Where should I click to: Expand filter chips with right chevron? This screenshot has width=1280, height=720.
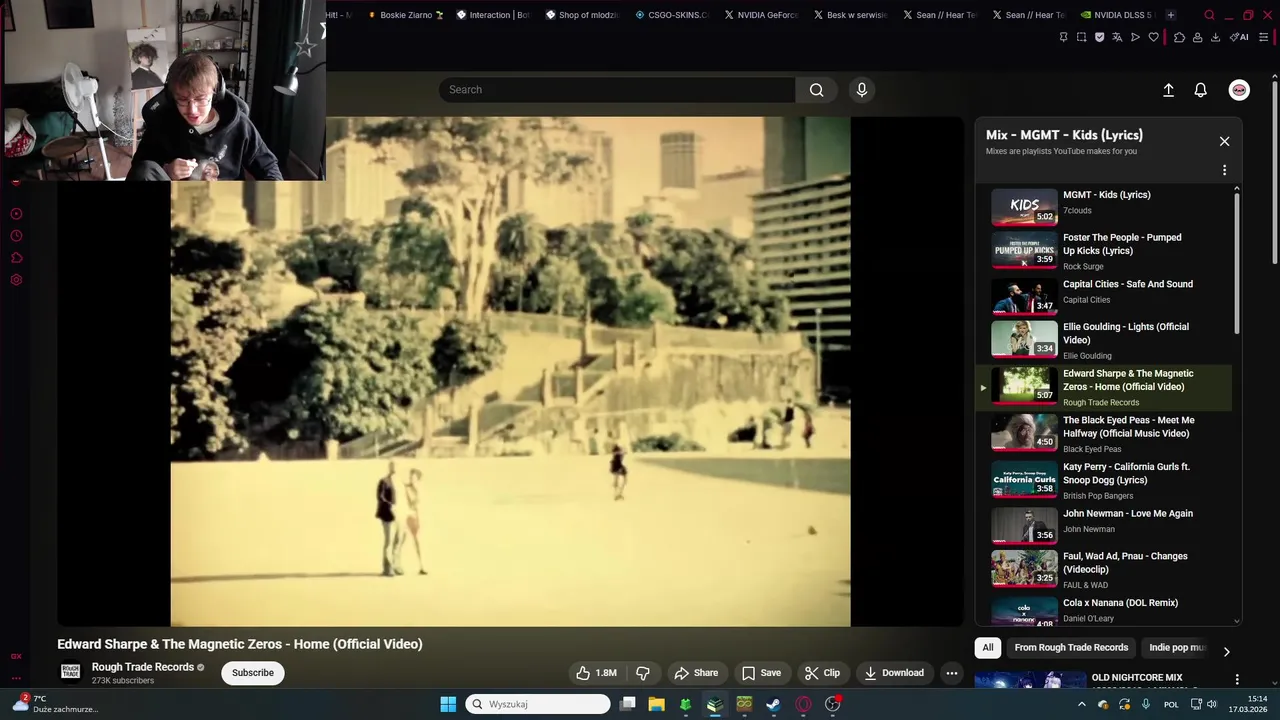click(1226, 652)
